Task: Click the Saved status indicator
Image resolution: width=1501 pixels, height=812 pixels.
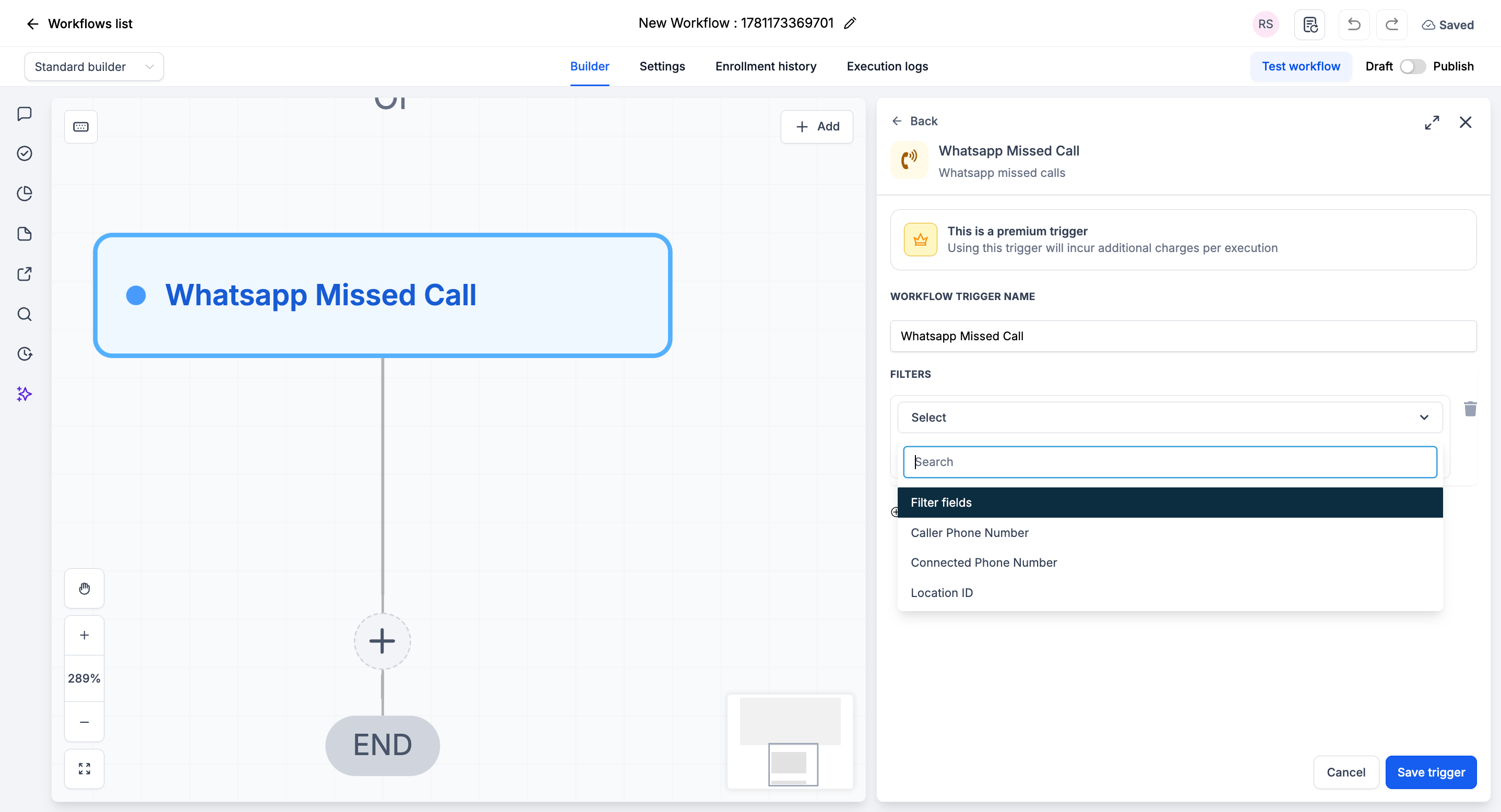Action: click(1448, 25)
